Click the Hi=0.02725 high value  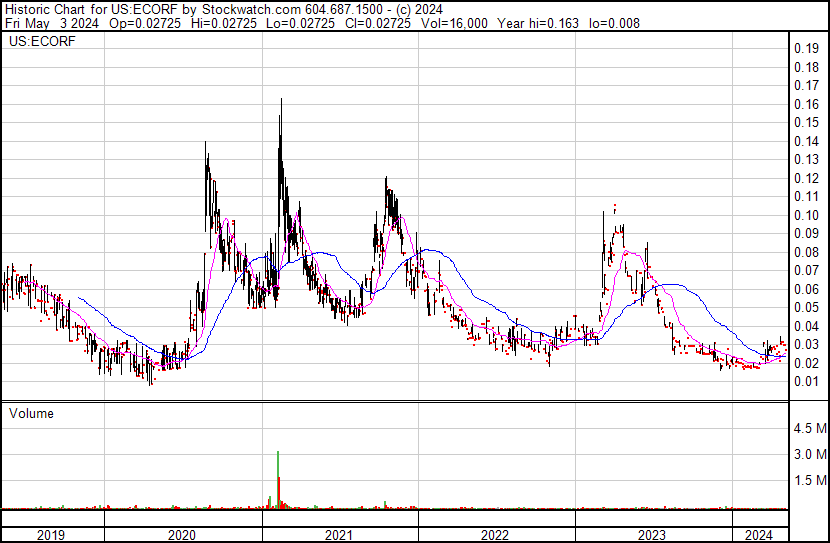click(x=223, y=23)
